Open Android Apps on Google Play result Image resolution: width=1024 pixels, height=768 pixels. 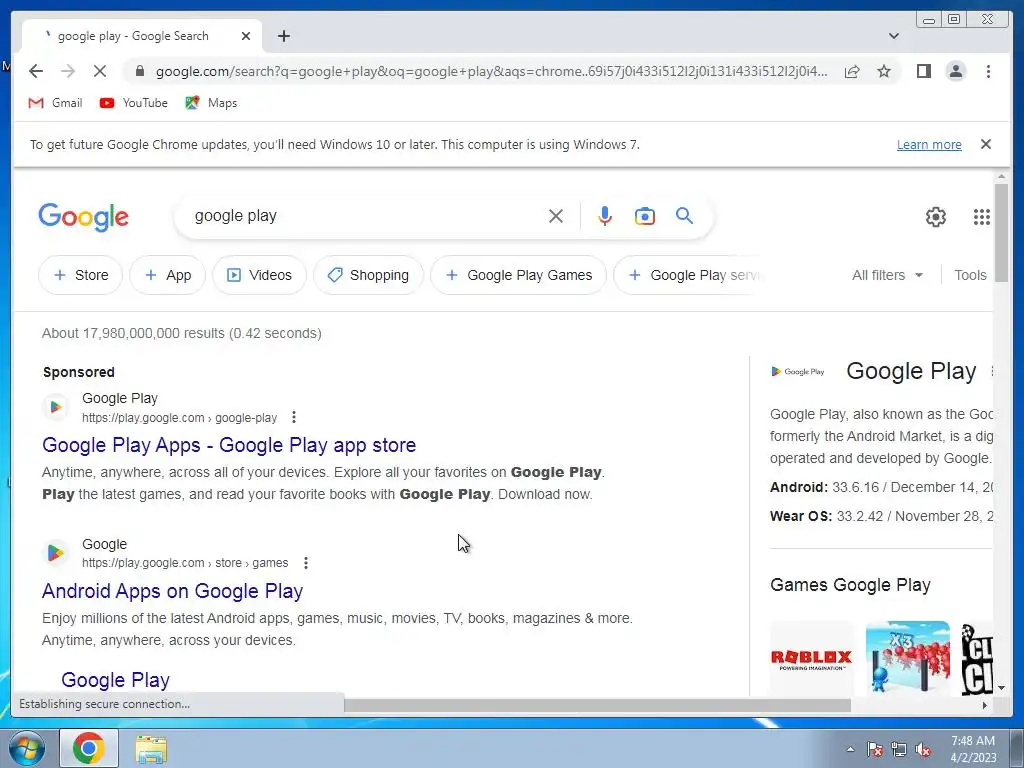(172, 591)
